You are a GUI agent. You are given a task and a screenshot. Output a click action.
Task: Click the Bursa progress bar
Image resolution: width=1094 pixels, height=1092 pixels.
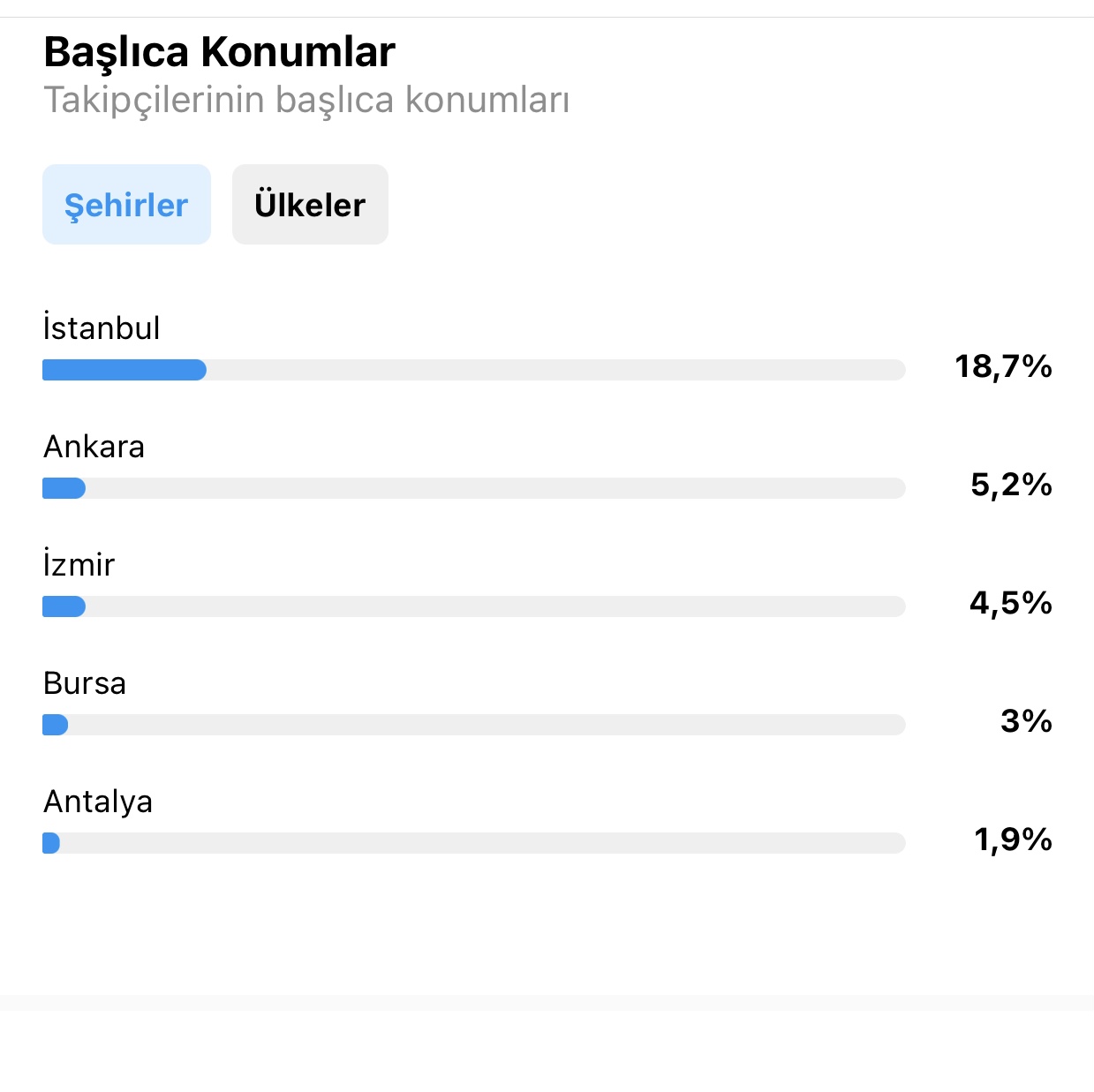[474, 725]
